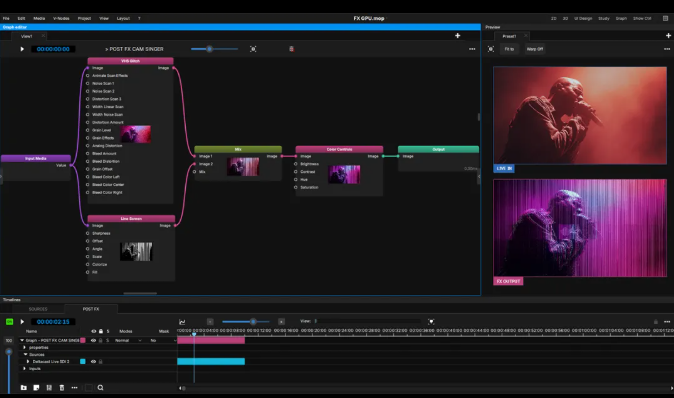The width and height of the screenshot is (674, 398).
Task: Toggle the green ON button in timeline
Action: point(9,321)
